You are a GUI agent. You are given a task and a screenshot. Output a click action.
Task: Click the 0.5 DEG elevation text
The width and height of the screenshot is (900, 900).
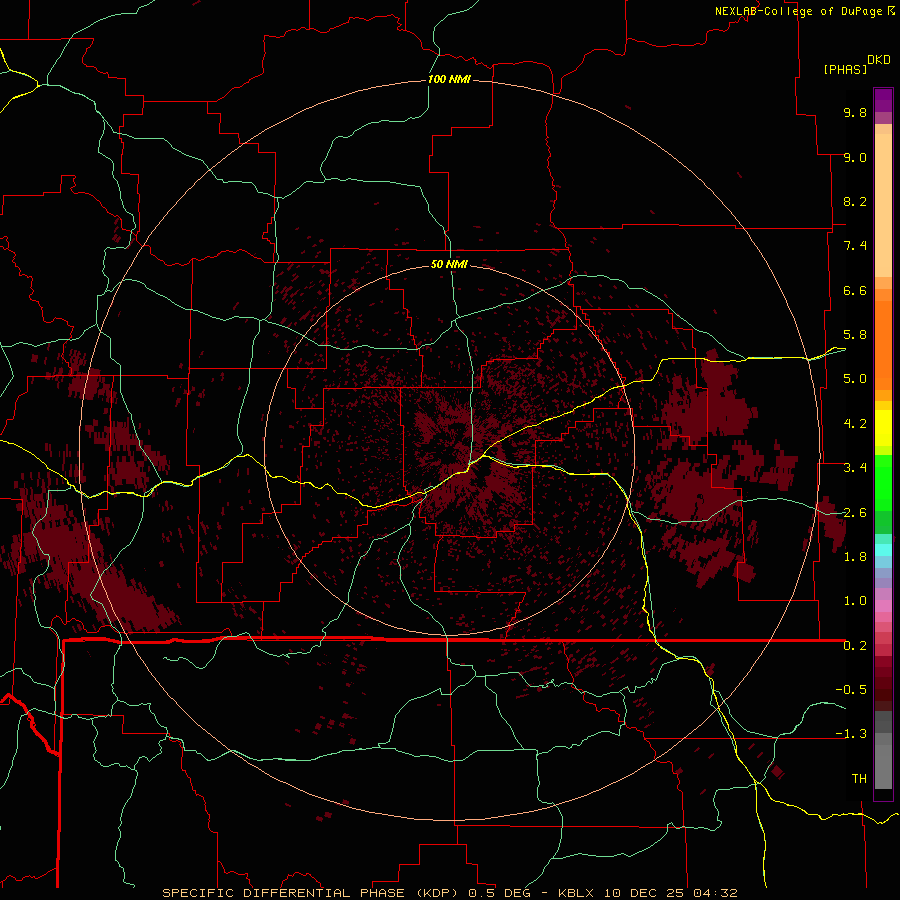click(502, 893)
